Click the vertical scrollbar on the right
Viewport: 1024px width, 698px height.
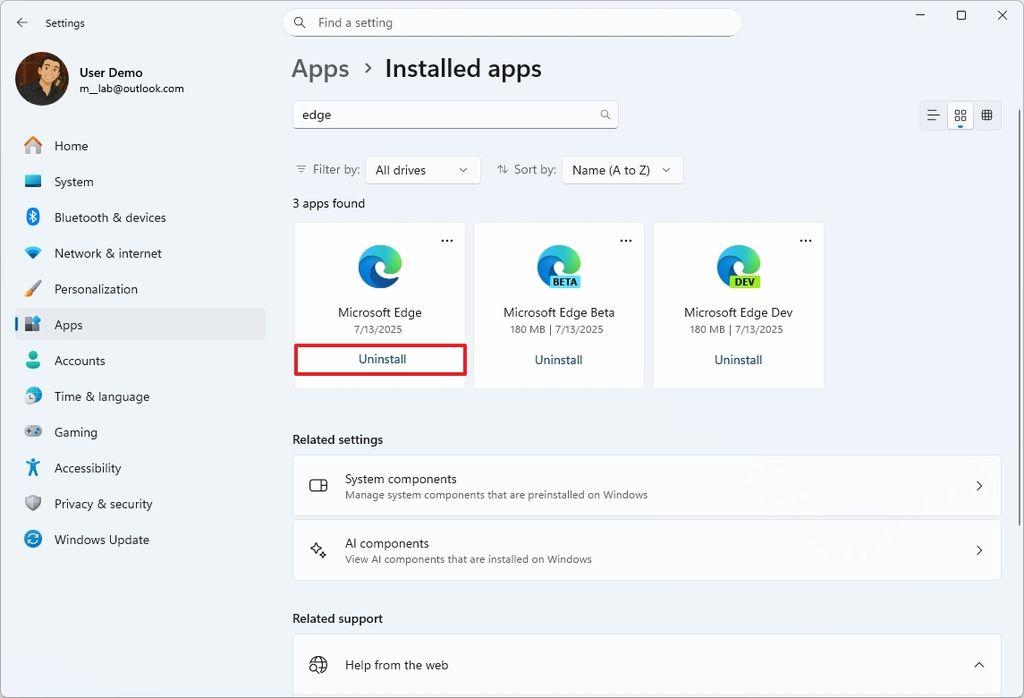click(x=1019, y=317)
